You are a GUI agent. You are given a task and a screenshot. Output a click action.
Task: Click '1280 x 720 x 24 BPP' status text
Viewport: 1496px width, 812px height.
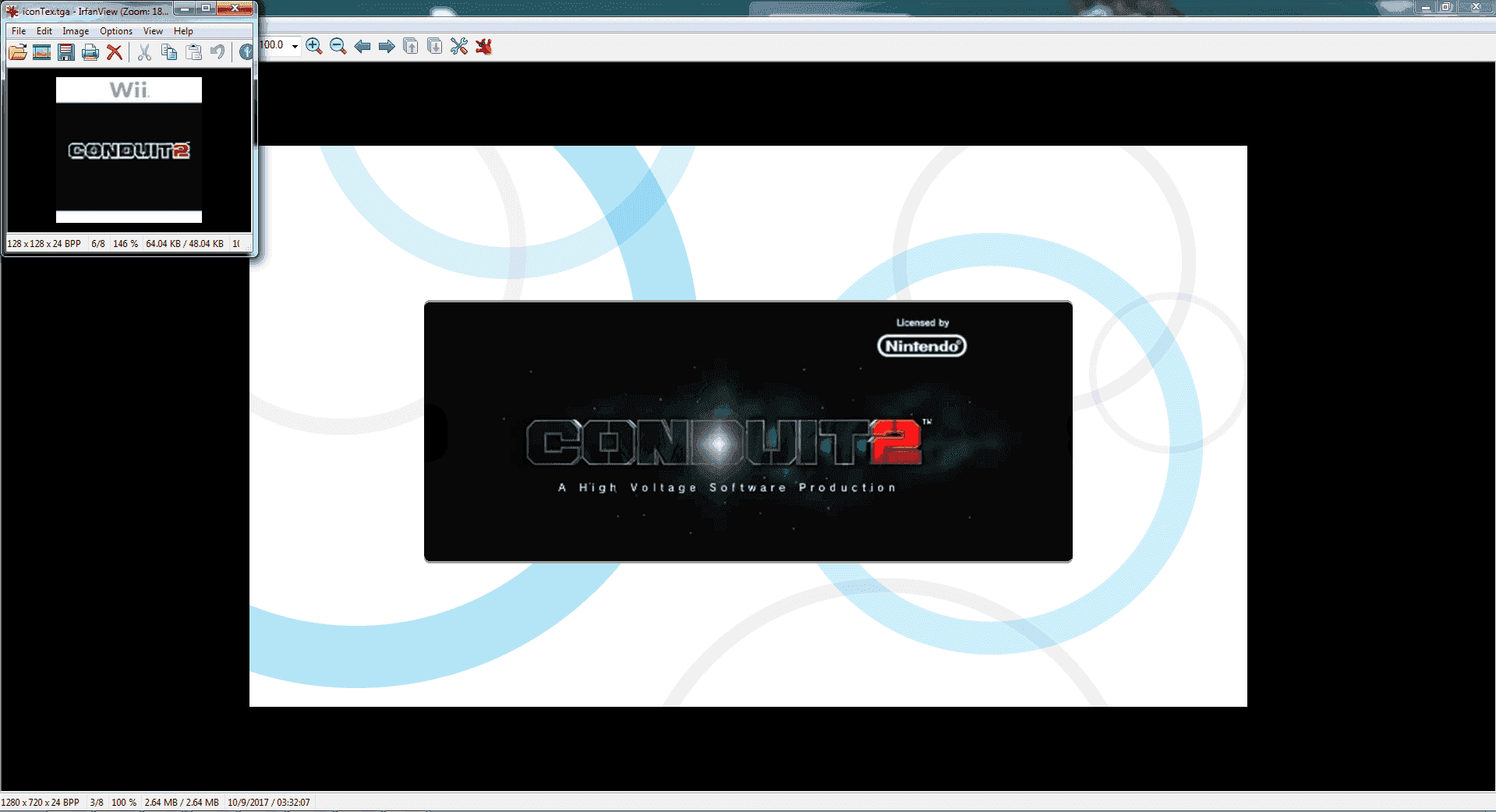(x=41, y=803)
